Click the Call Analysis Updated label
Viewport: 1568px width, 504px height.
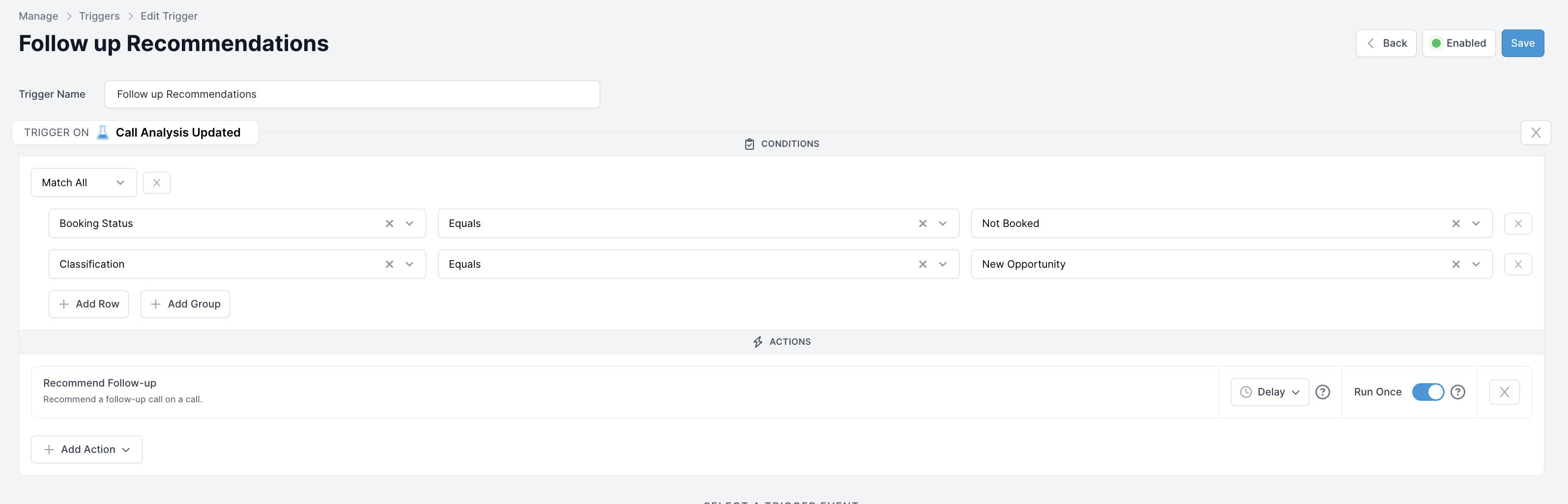coord(178,133)
